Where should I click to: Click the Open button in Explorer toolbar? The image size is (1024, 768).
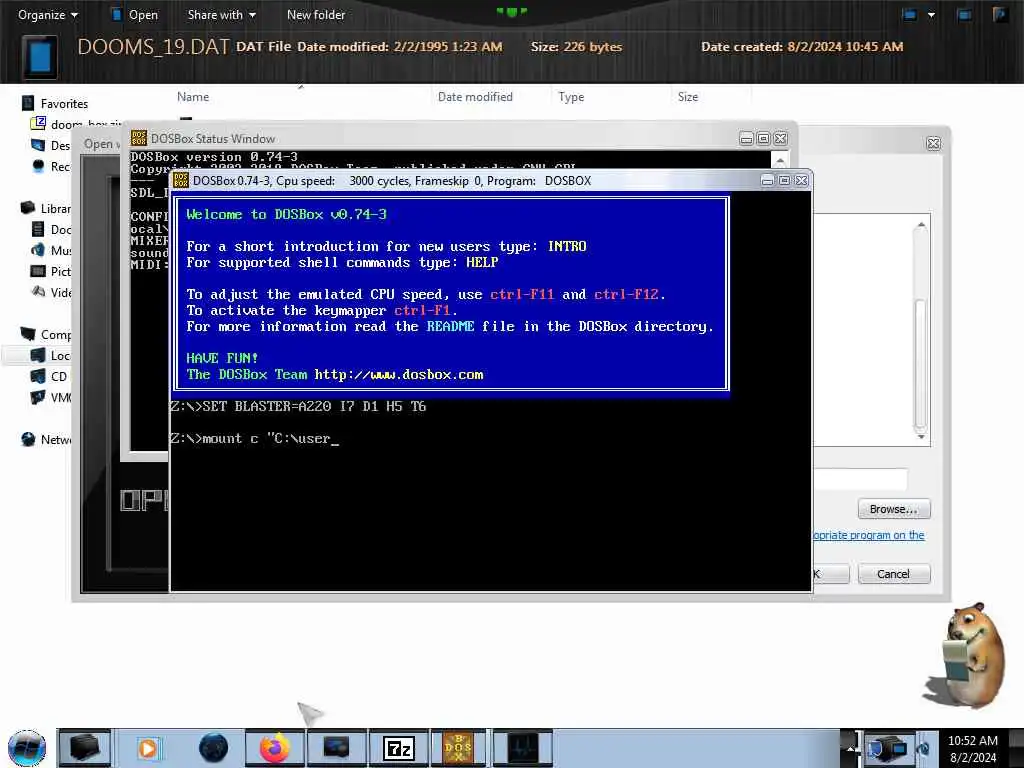click(x=135, y=14)
